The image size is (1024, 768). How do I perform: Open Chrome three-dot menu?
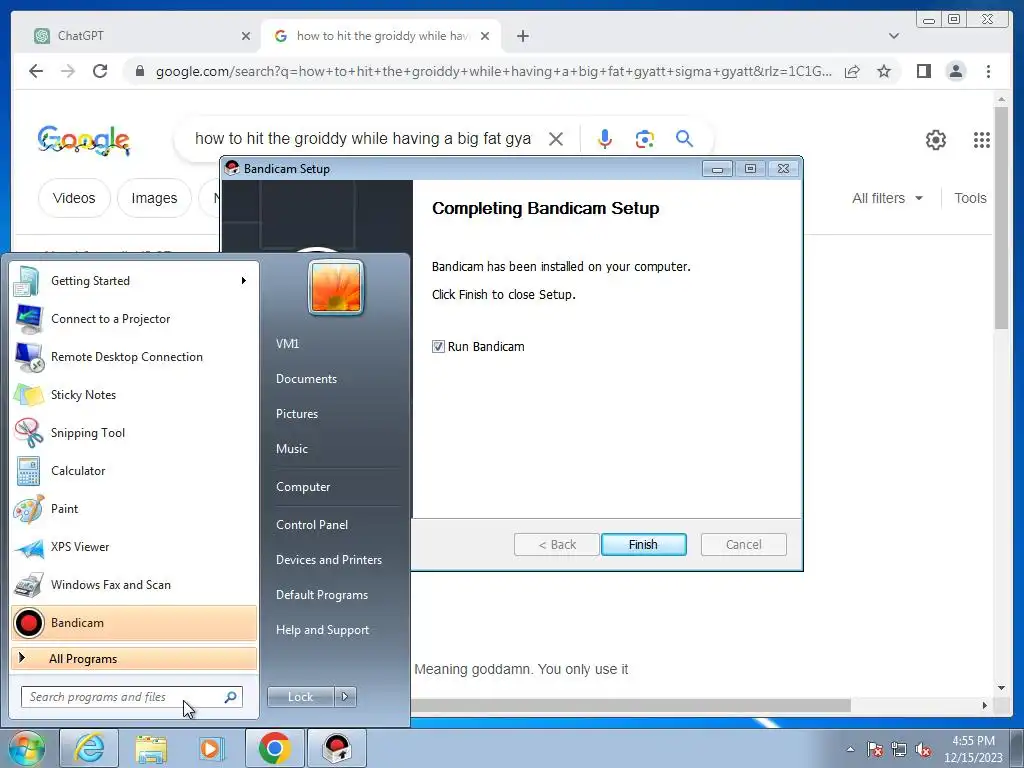tap(988, 71)
